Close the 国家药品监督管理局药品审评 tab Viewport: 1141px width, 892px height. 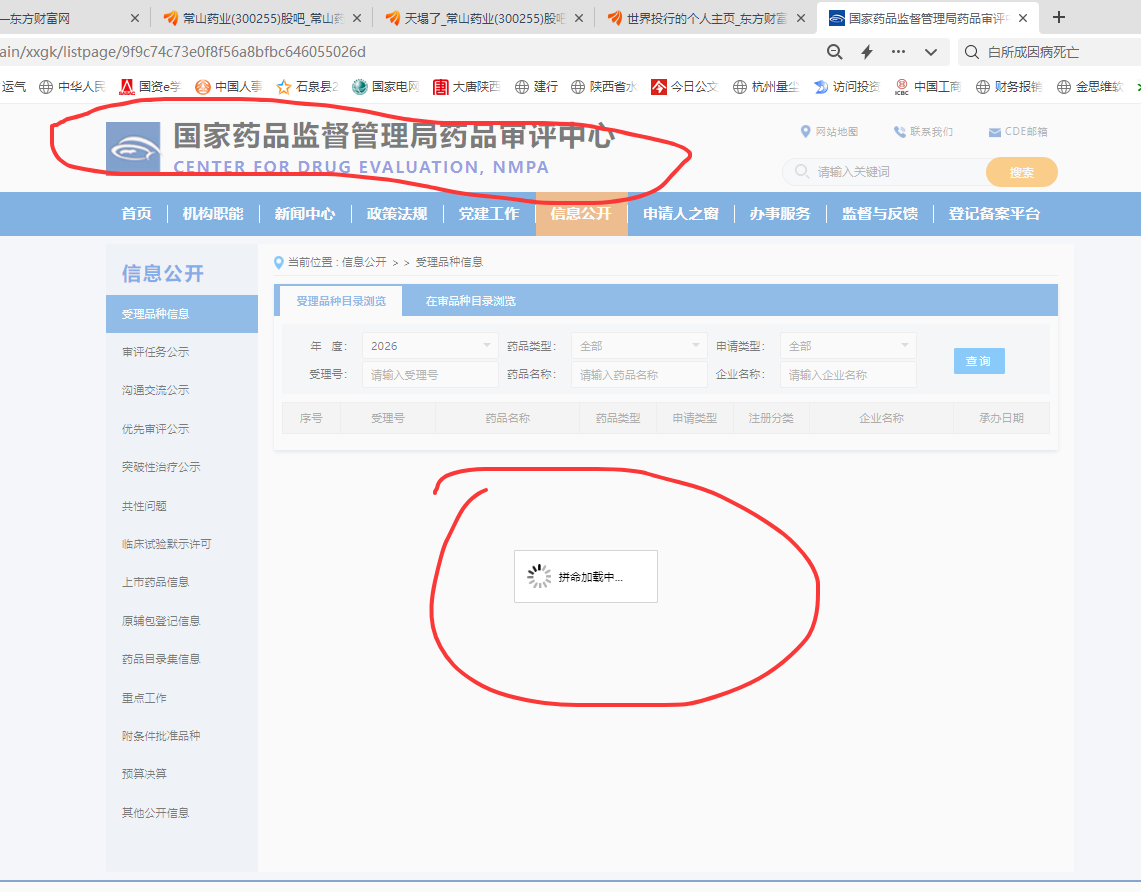click(x=1023, y=18)
